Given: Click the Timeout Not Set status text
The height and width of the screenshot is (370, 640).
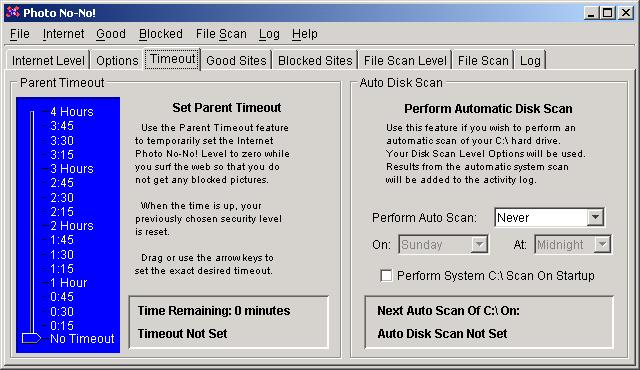Looking at the screenshot, I should (x=182, y=334).
